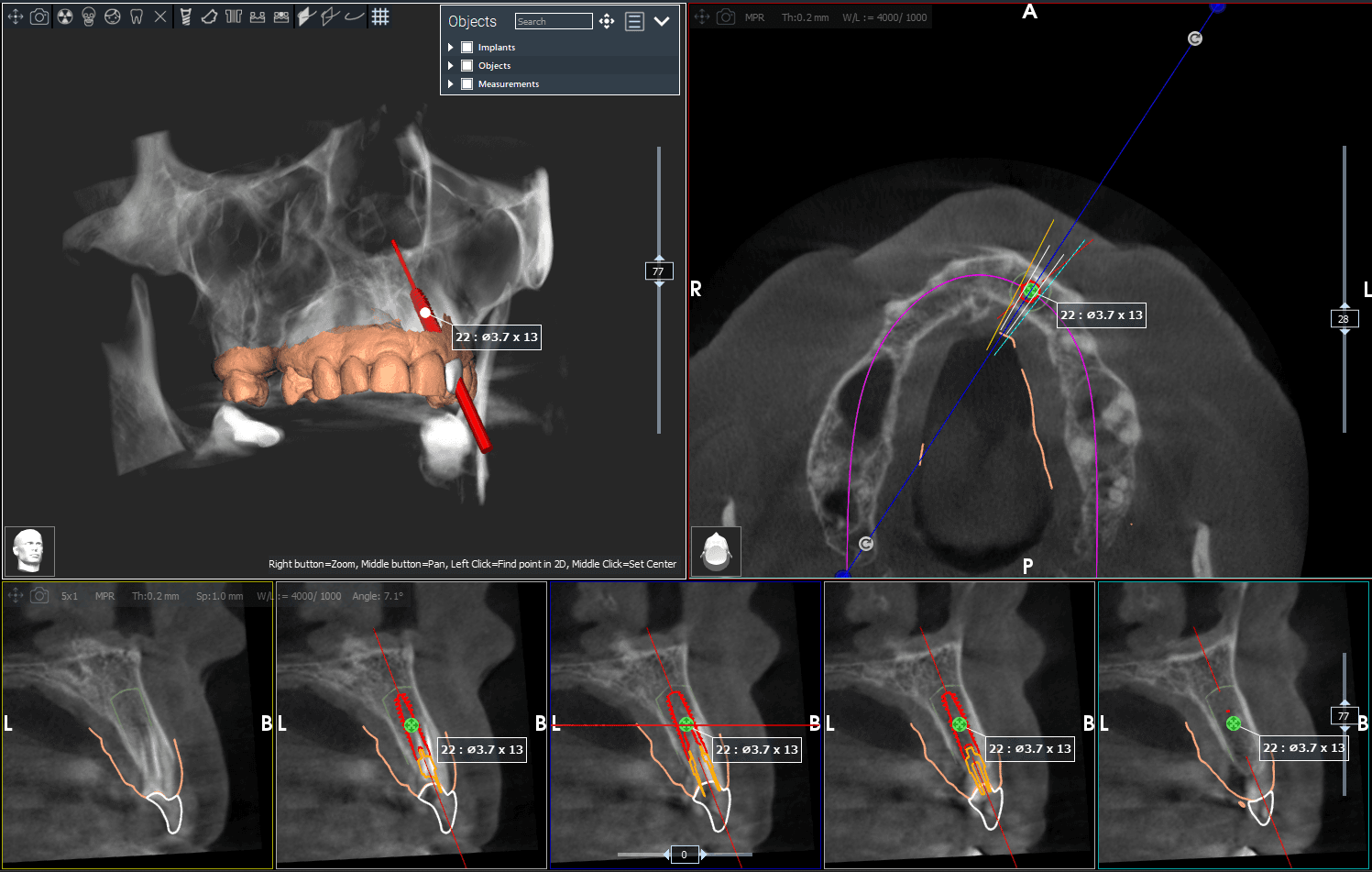Screen dimensions: 1372x872
Task: Check the Objects checkbox in the panel
Action: [466, 65]
